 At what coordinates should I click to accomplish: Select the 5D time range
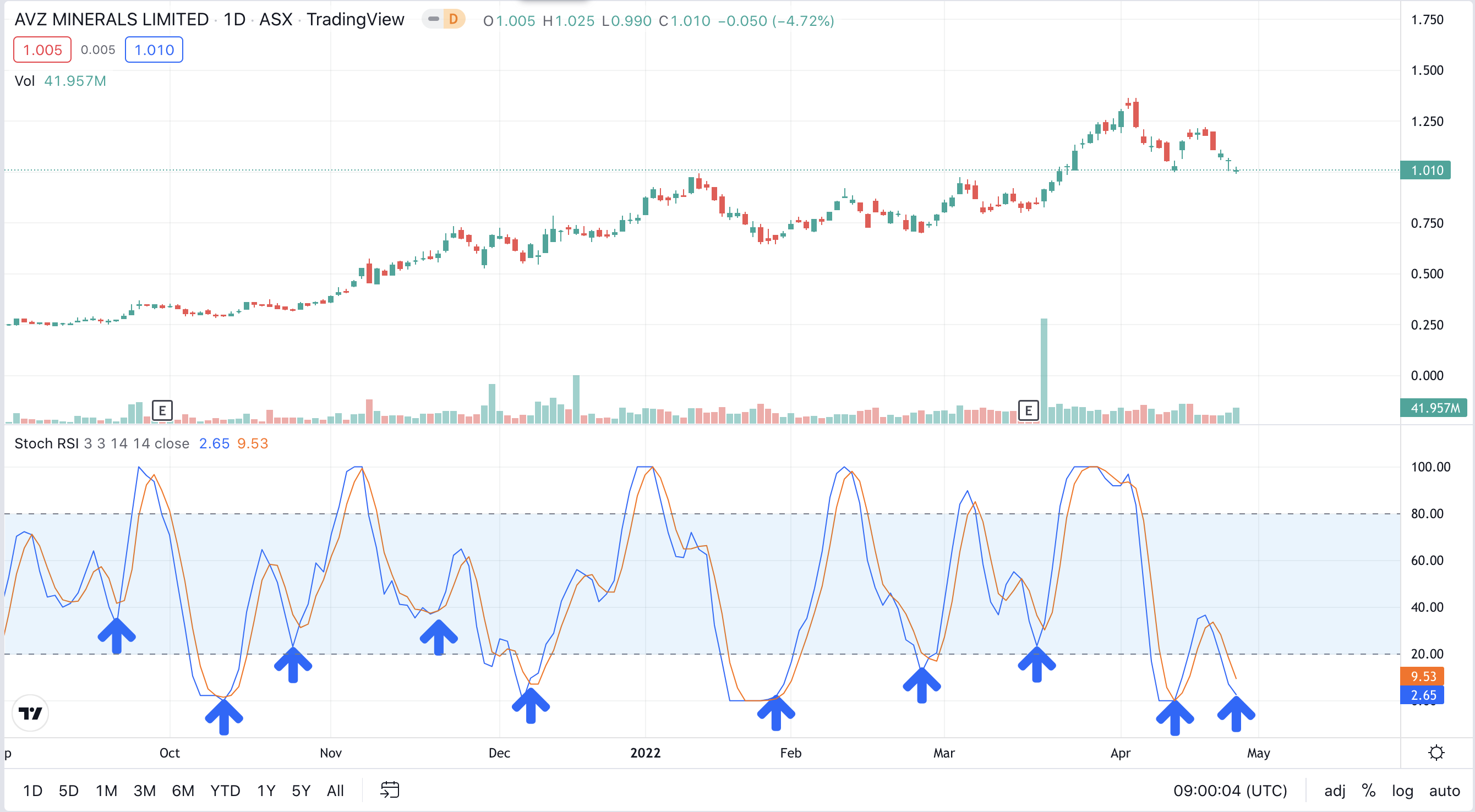[x=68, y=790]
